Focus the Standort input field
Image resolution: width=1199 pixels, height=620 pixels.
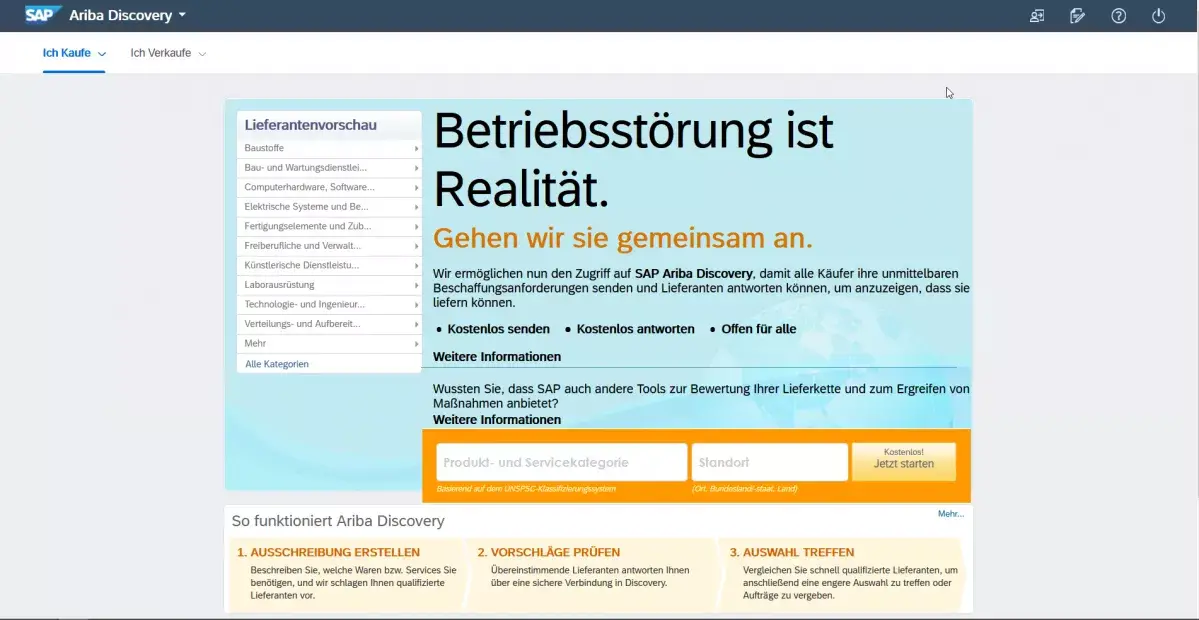[769, 463]
